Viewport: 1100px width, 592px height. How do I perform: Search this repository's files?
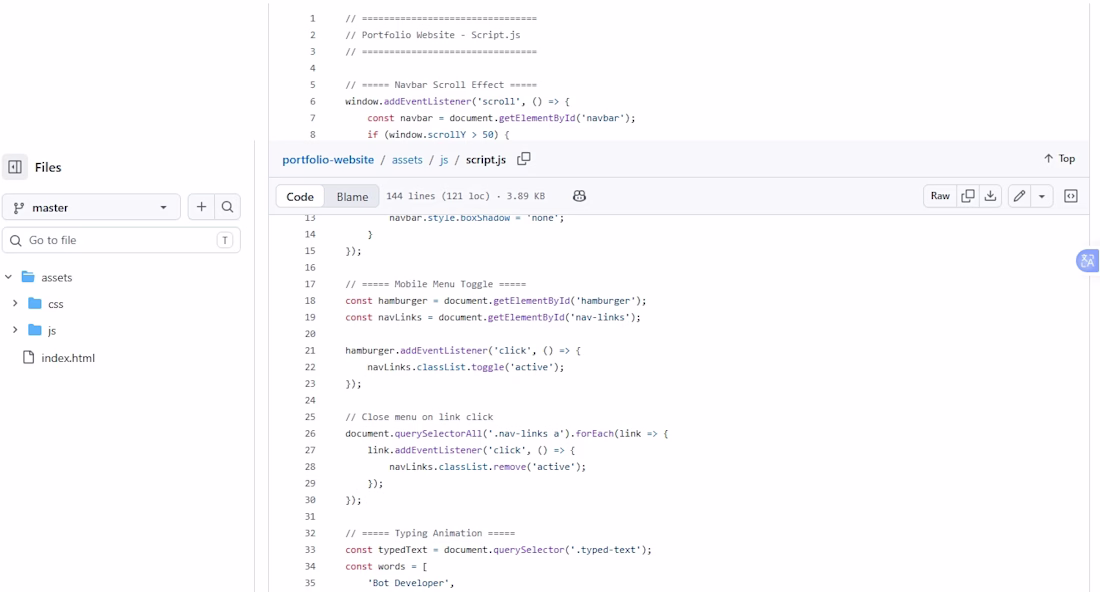pos(227,207)
